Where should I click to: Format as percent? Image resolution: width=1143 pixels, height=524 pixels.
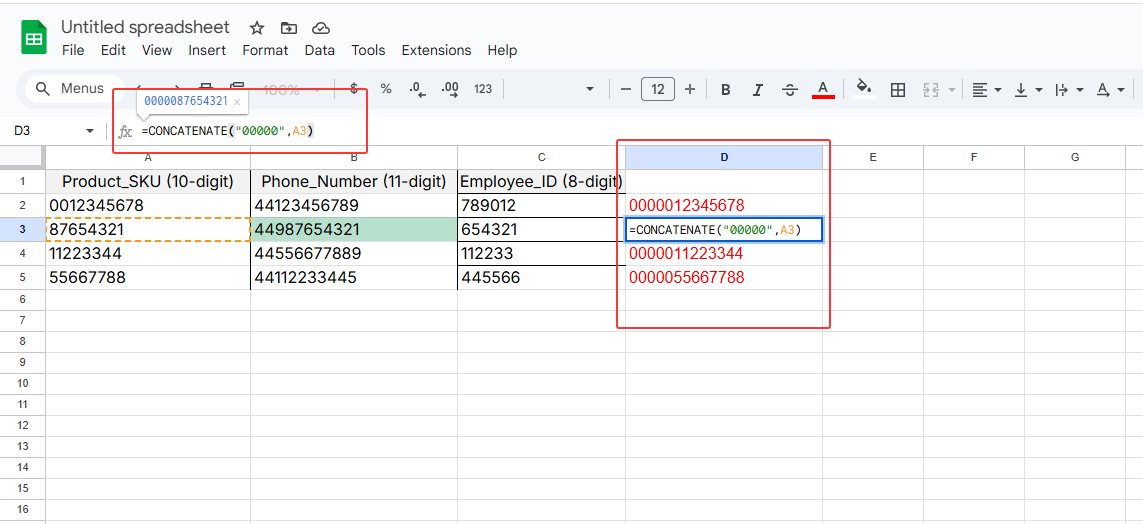pos(386,89)
